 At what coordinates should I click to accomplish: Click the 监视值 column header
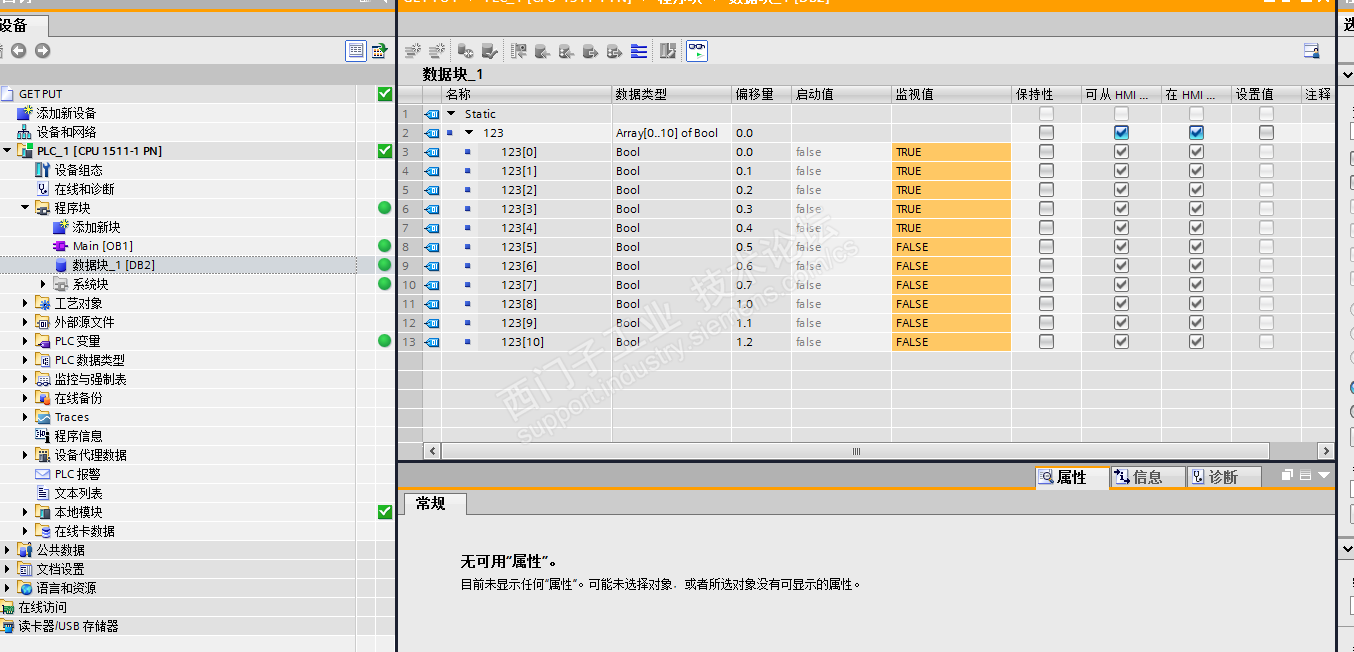(x=951, y=94)
